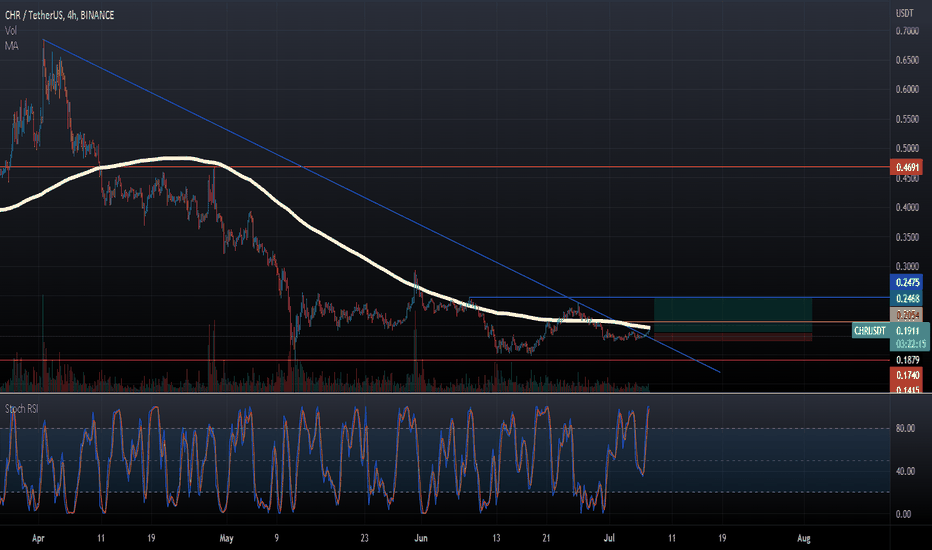Select the green long position profit zone
932x550 pixels.
(733, 315)
